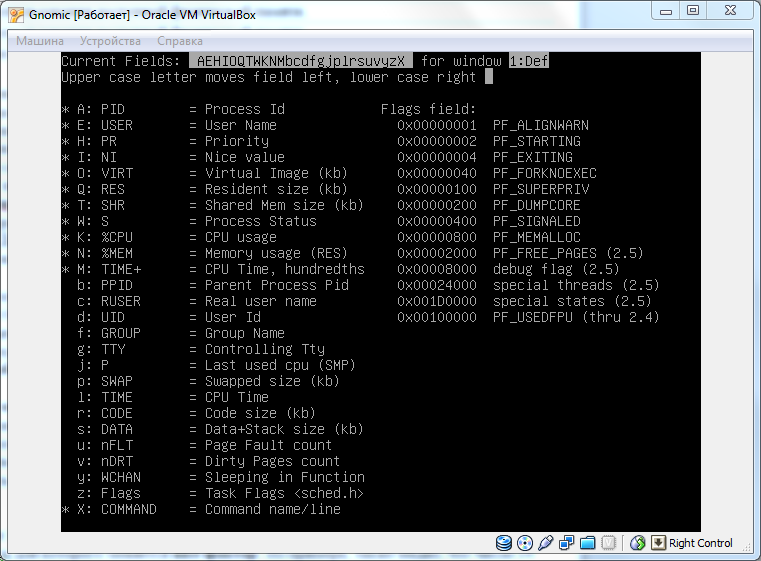Click the 'A: PID' field row
Screen dimensions: 761x561
point(173,109)
